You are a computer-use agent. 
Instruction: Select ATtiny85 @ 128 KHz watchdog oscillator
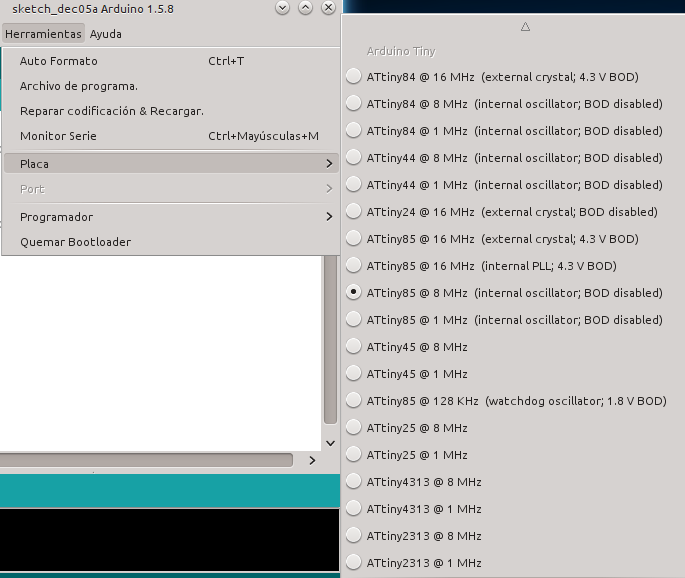tap(513, 401)
